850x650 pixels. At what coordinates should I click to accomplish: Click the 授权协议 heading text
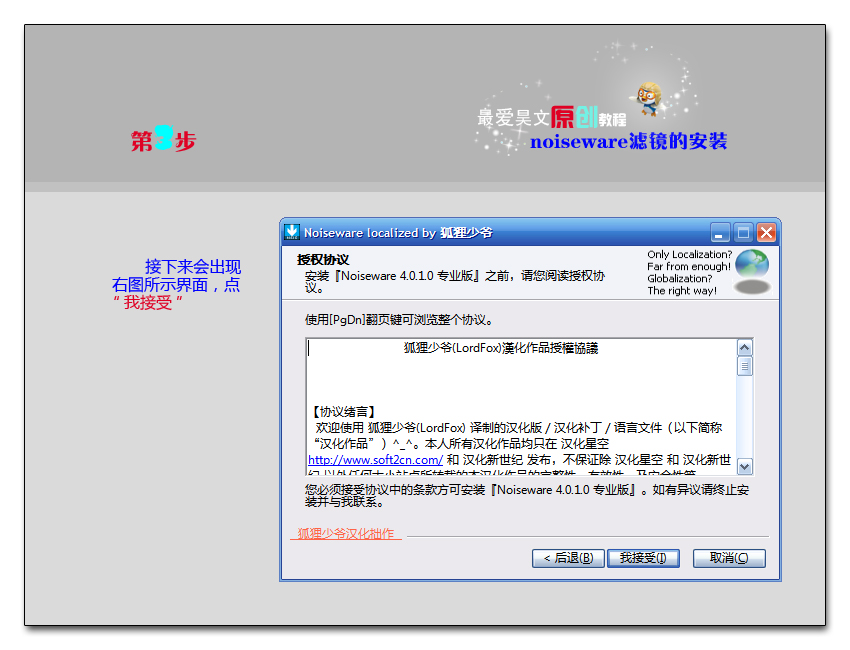pos(323,260)
